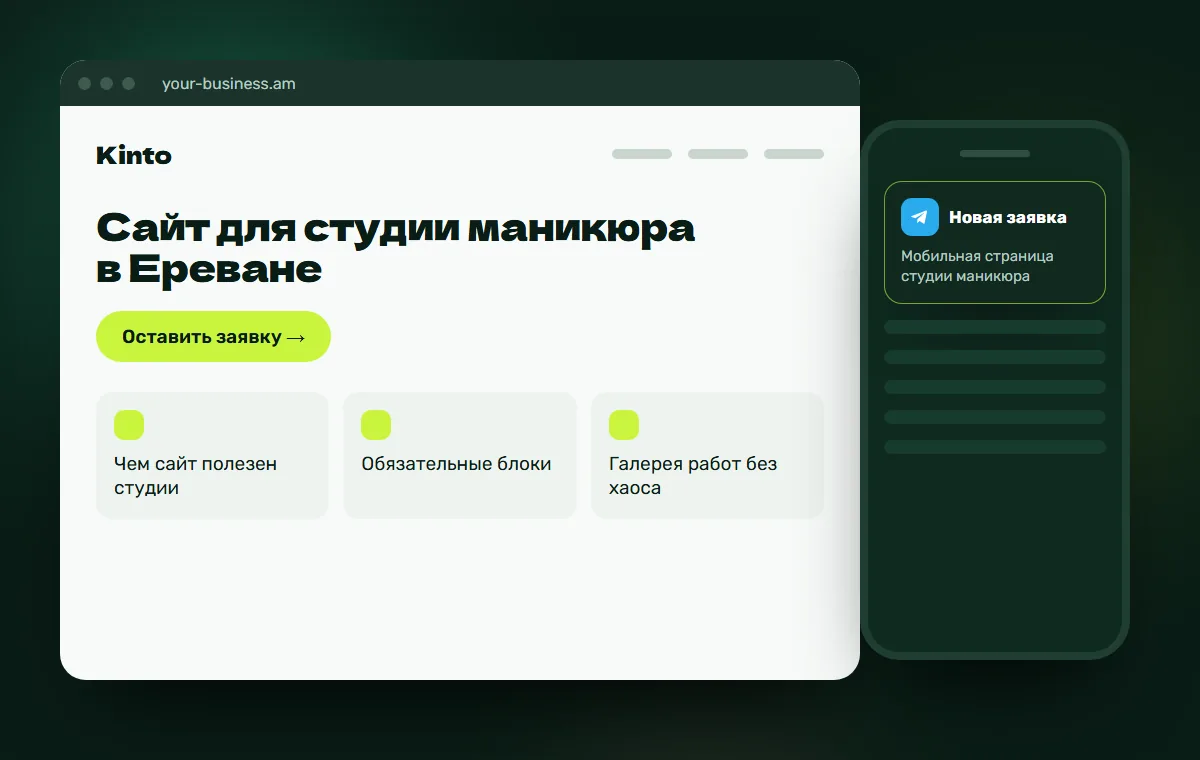The image size is (1200, 760).
Task: Click the green icon above Чем сайт полезен
Action: tap(129, 425)
